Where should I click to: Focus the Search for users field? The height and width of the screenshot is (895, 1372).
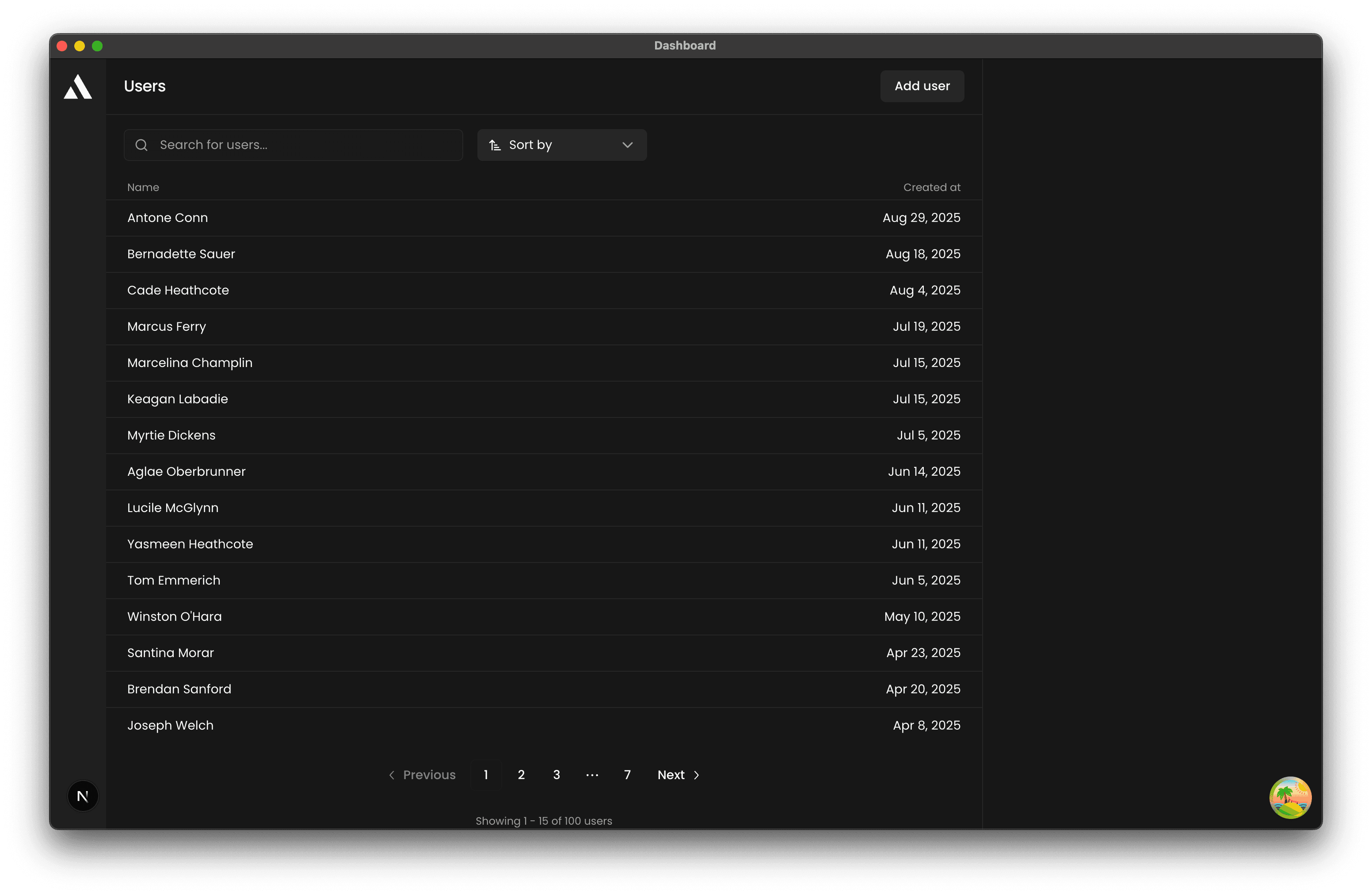(x=293, y=145)
